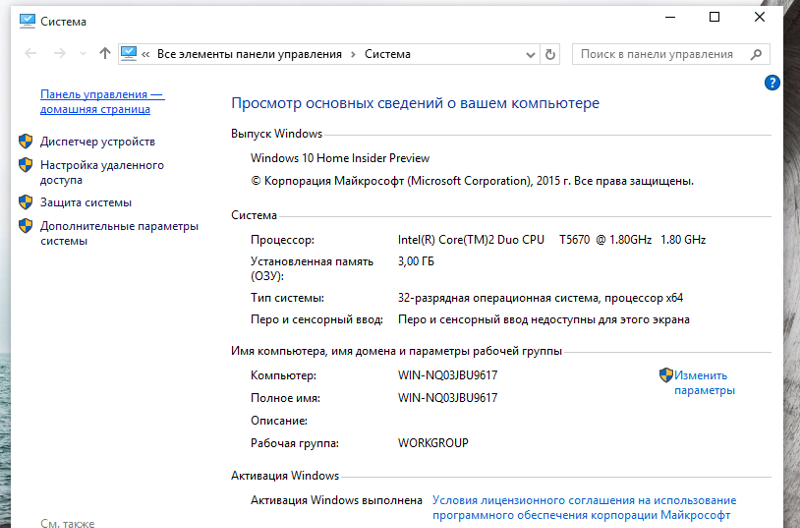This screenshot has height=528, width=800.
Task: Open Защита системы link
Action: pos(86,203)
